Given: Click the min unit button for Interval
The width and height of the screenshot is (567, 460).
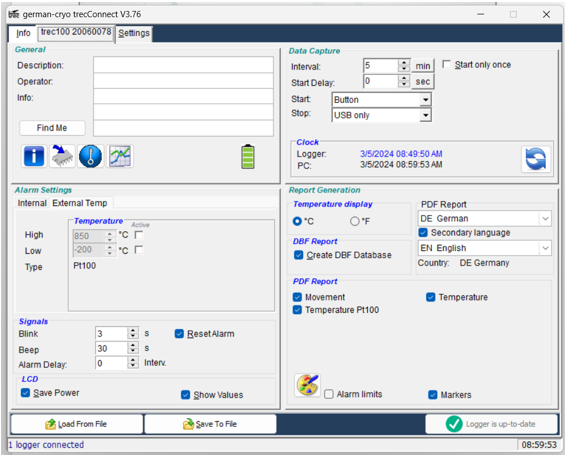Looking at the screenshot, I should click(423, 66).
